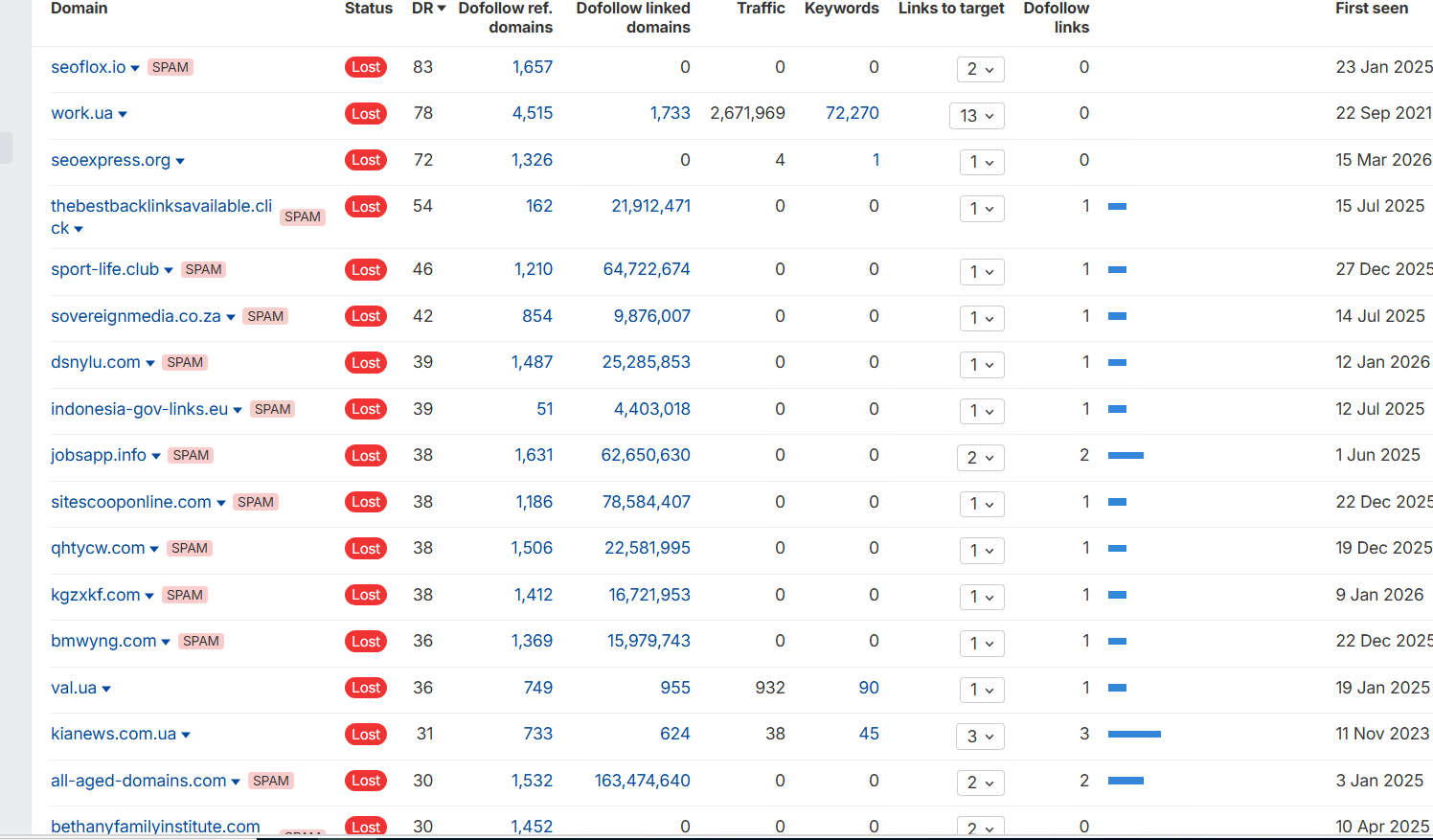Expand the work.ua dropdown arrow
The width and height of the screenshot is (1433, 840).
tap(123, 115)
